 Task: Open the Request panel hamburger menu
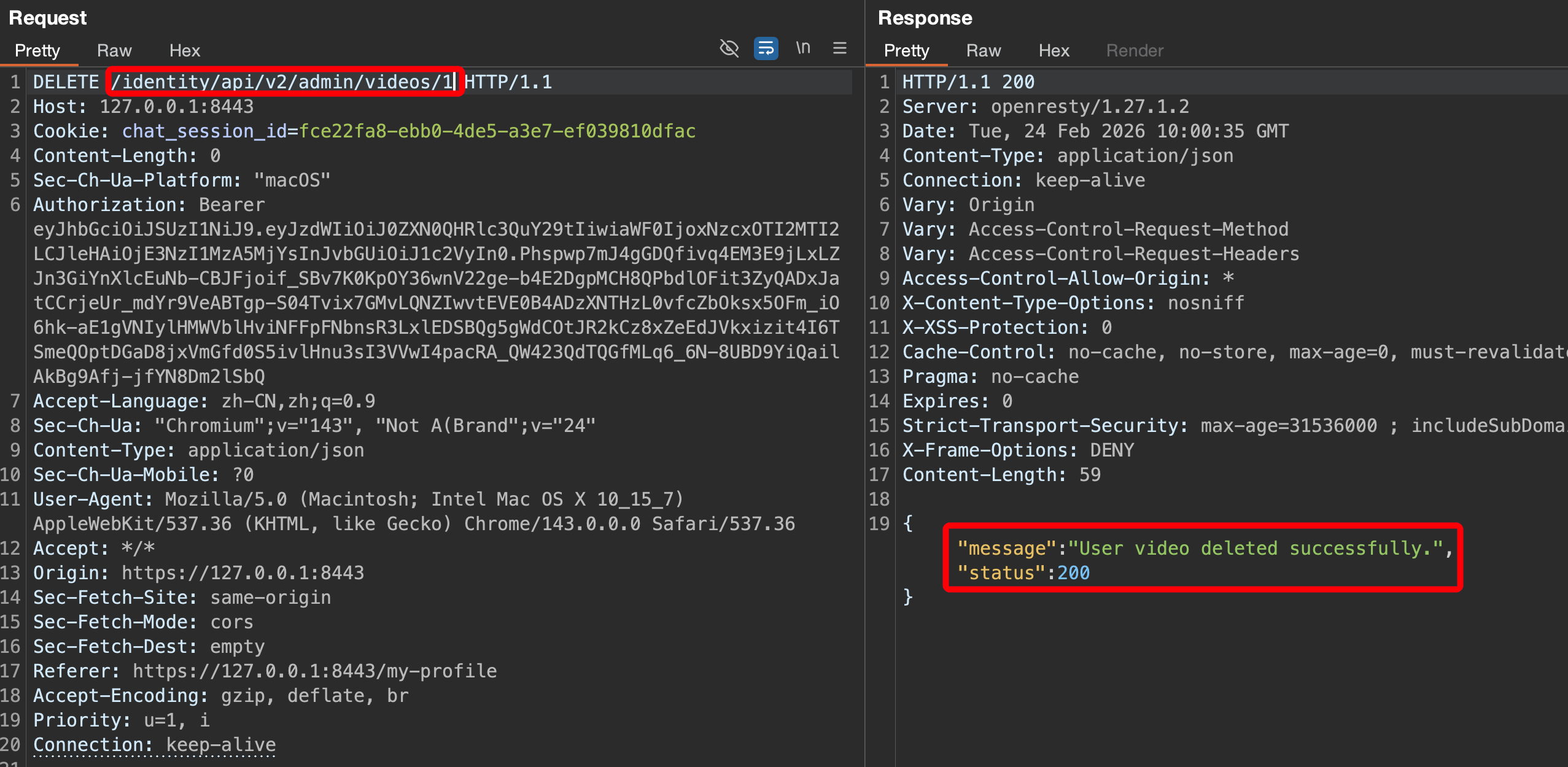[839, 48]
